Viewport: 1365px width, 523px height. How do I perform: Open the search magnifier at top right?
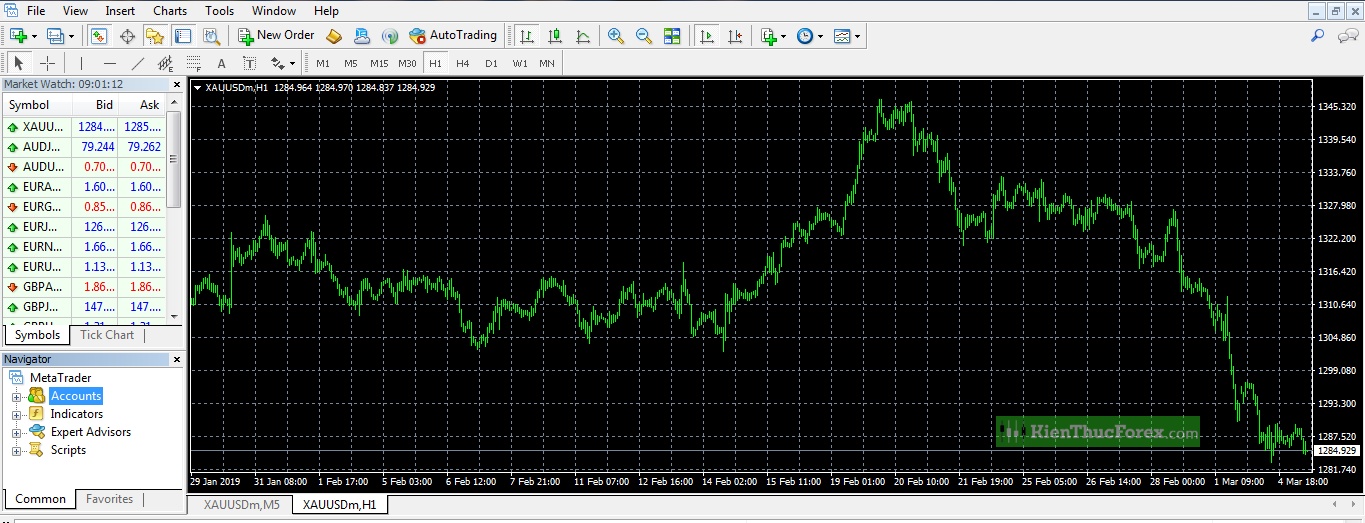(x=1318, y=36)
